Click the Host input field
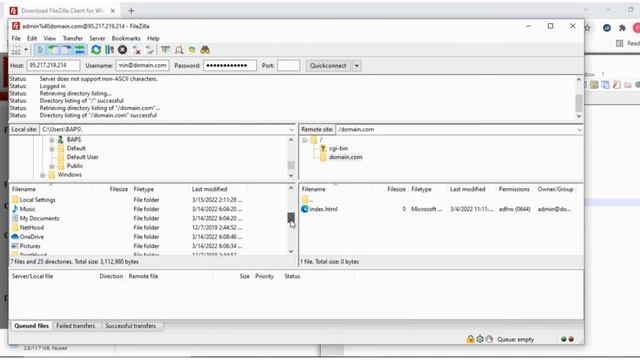 [x=53, y=65]
